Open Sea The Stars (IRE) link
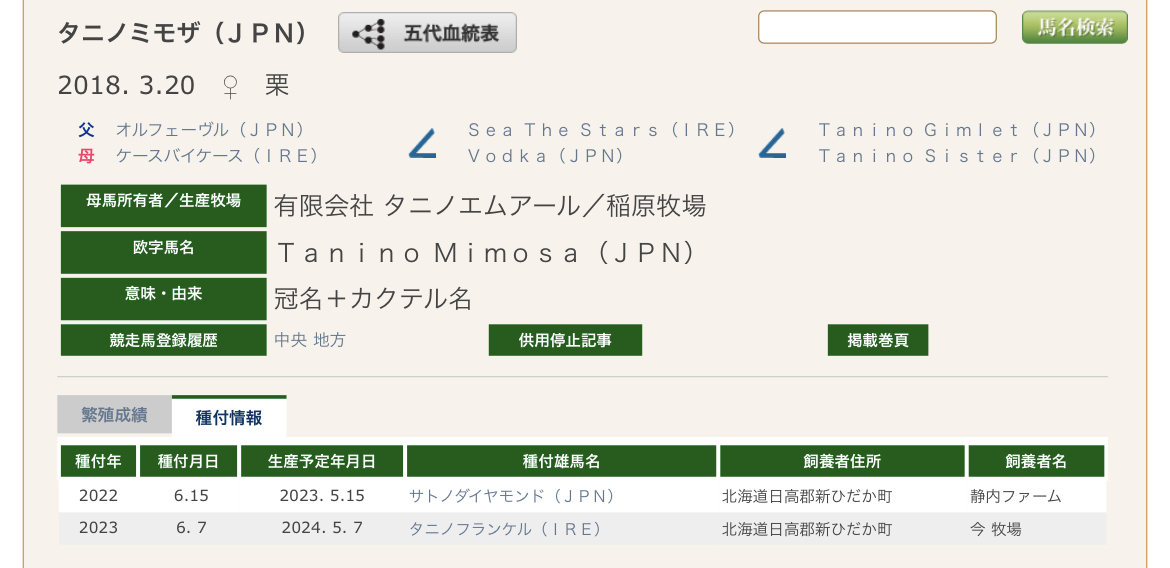Screen dimensions: 1170x568 tap(601, 130)
